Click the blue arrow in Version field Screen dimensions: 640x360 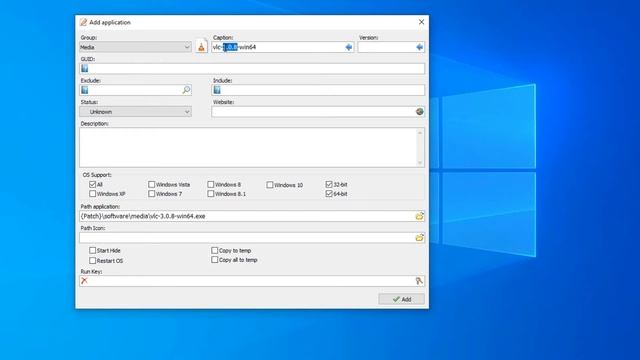pyautogui.click(x=419, y=47)
